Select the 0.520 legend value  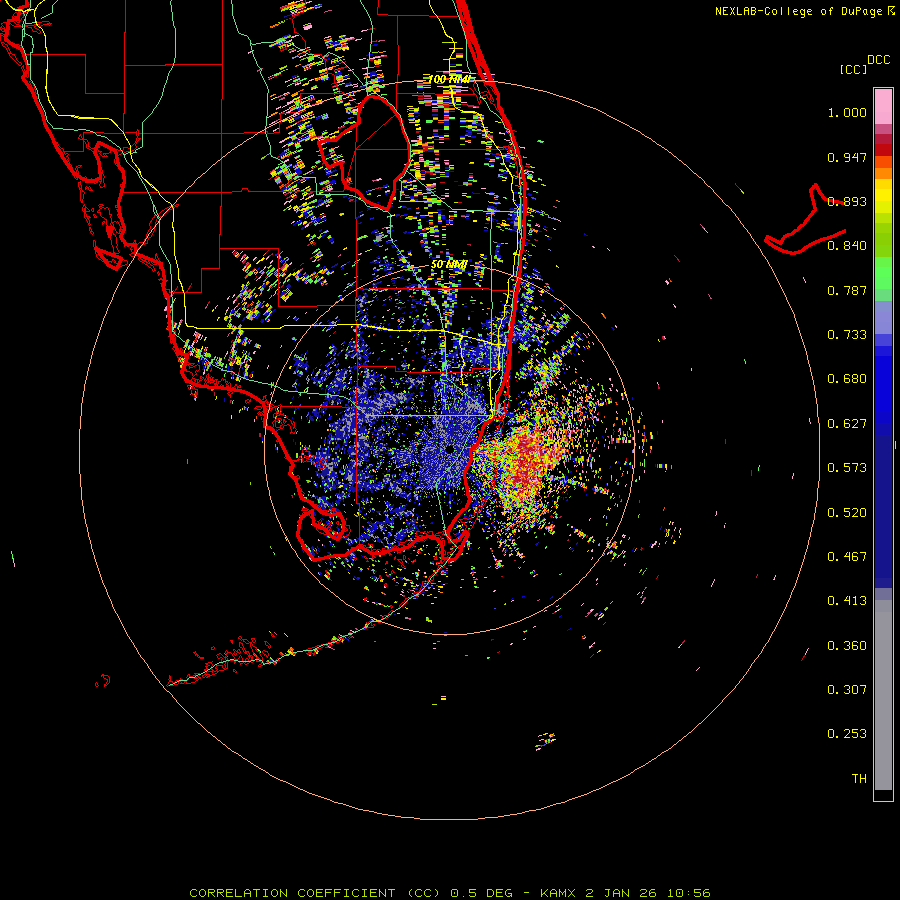click(847, 513)
